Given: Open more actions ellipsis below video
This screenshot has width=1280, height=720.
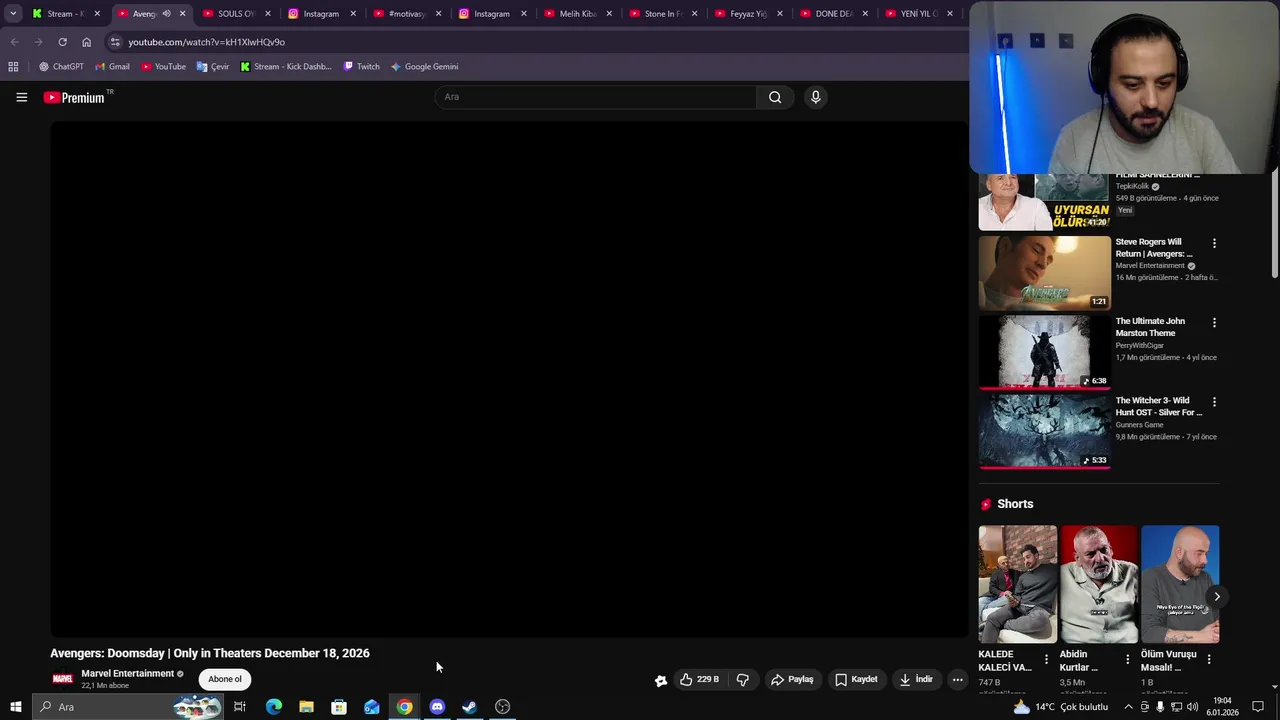Looking at the screenshot, I should click(x=957, y=679).
